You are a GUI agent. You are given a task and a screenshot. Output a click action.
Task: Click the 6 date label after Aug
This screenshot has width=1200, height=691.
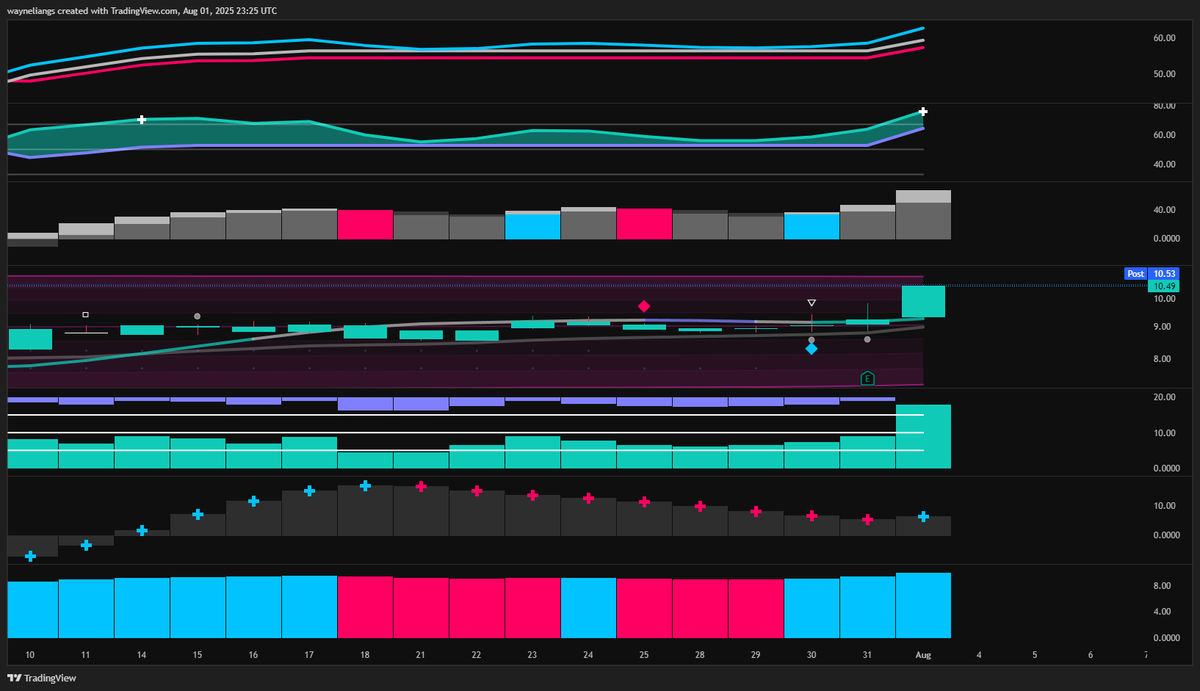(1091, 655)
